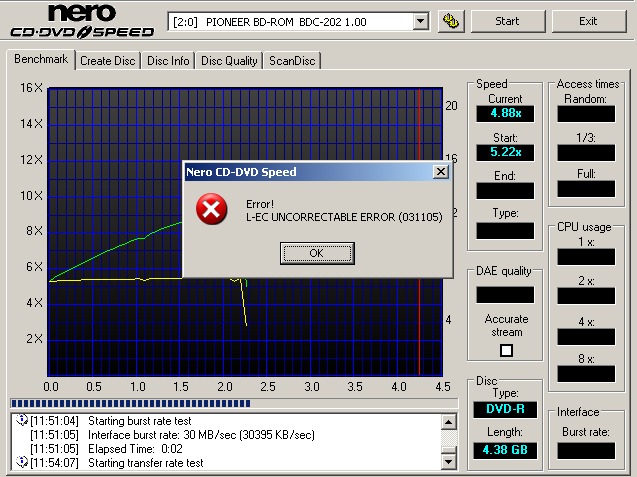Switch to the Create Disc tab
This screenshot has height=477, width=637.
pyautogui.click(x=108, y=61)
